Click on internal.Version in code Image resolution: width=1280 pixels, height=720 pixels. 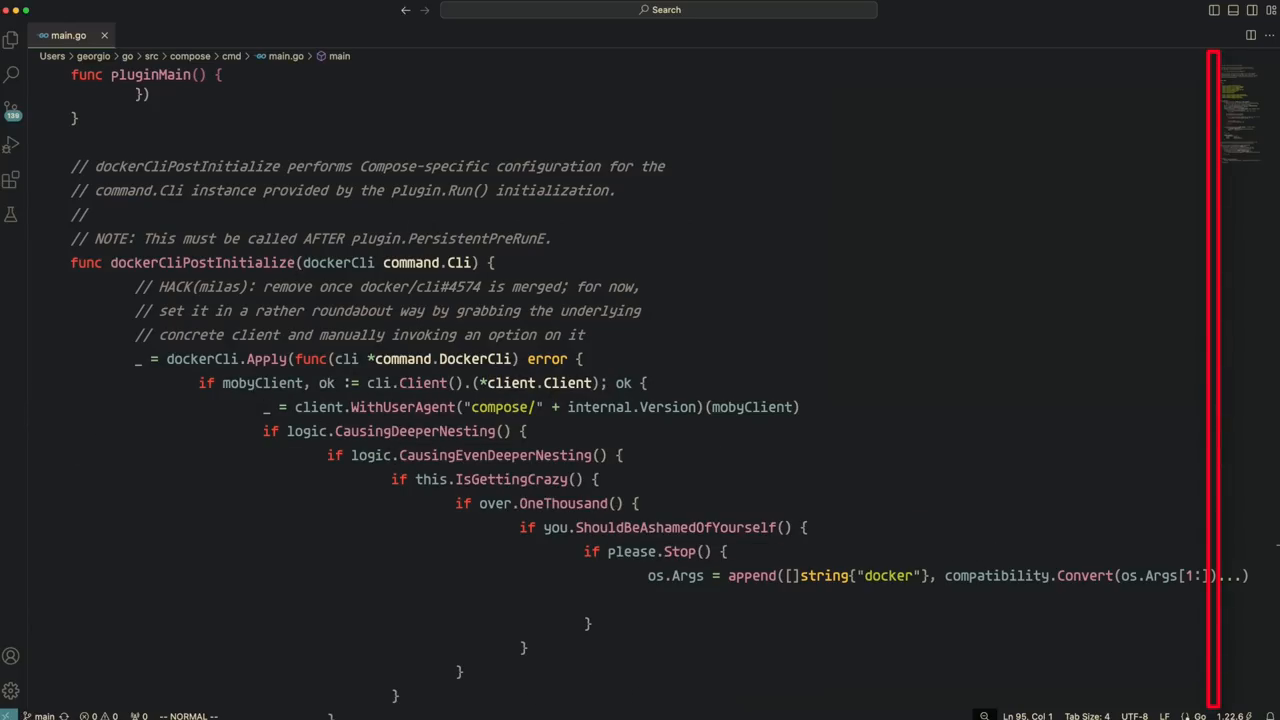pyautogui.click(x=631, y=407)
